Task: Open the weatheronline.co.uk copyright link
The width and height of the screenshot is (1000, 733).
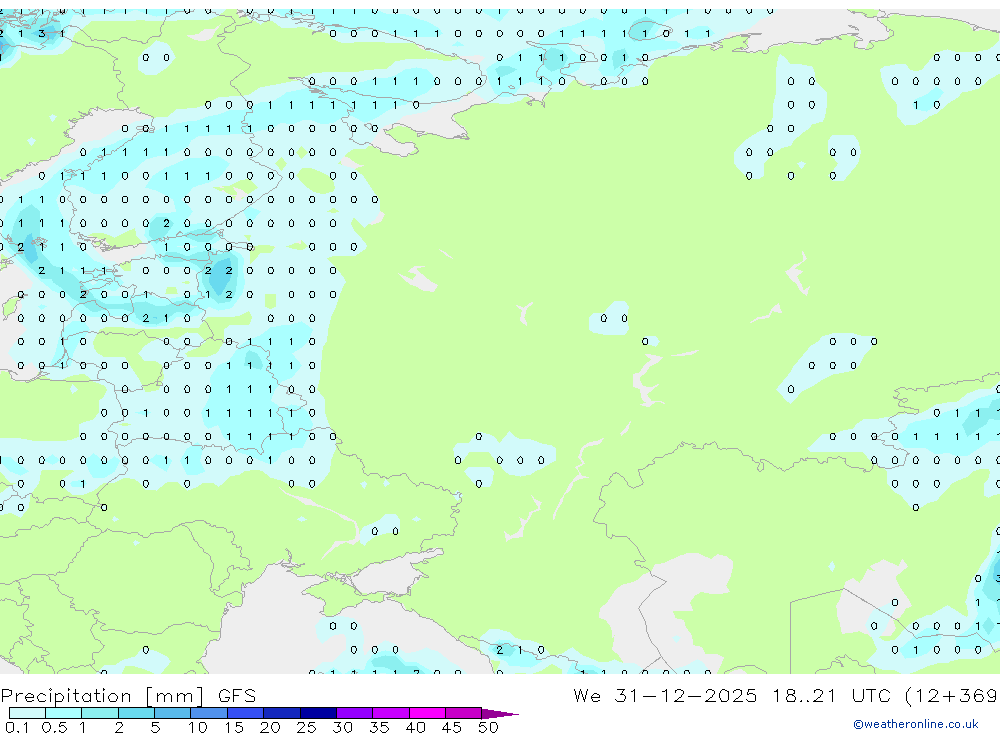Action: tap(915, 724)
